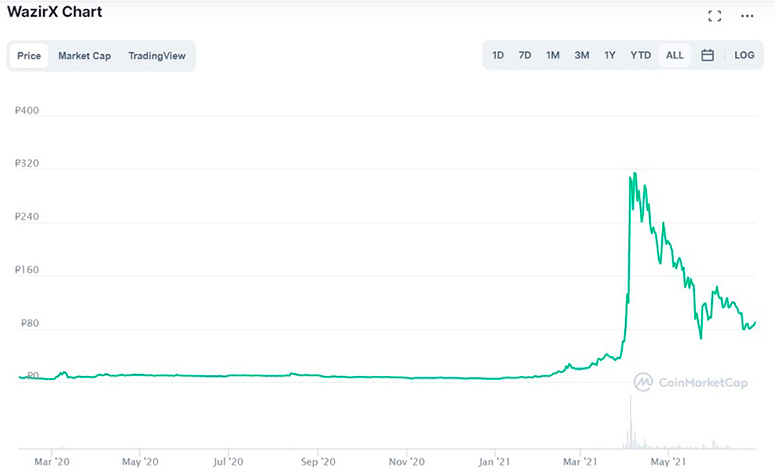Switch to the Market Cap tab
775x475 pixels.
coord(84,56)
